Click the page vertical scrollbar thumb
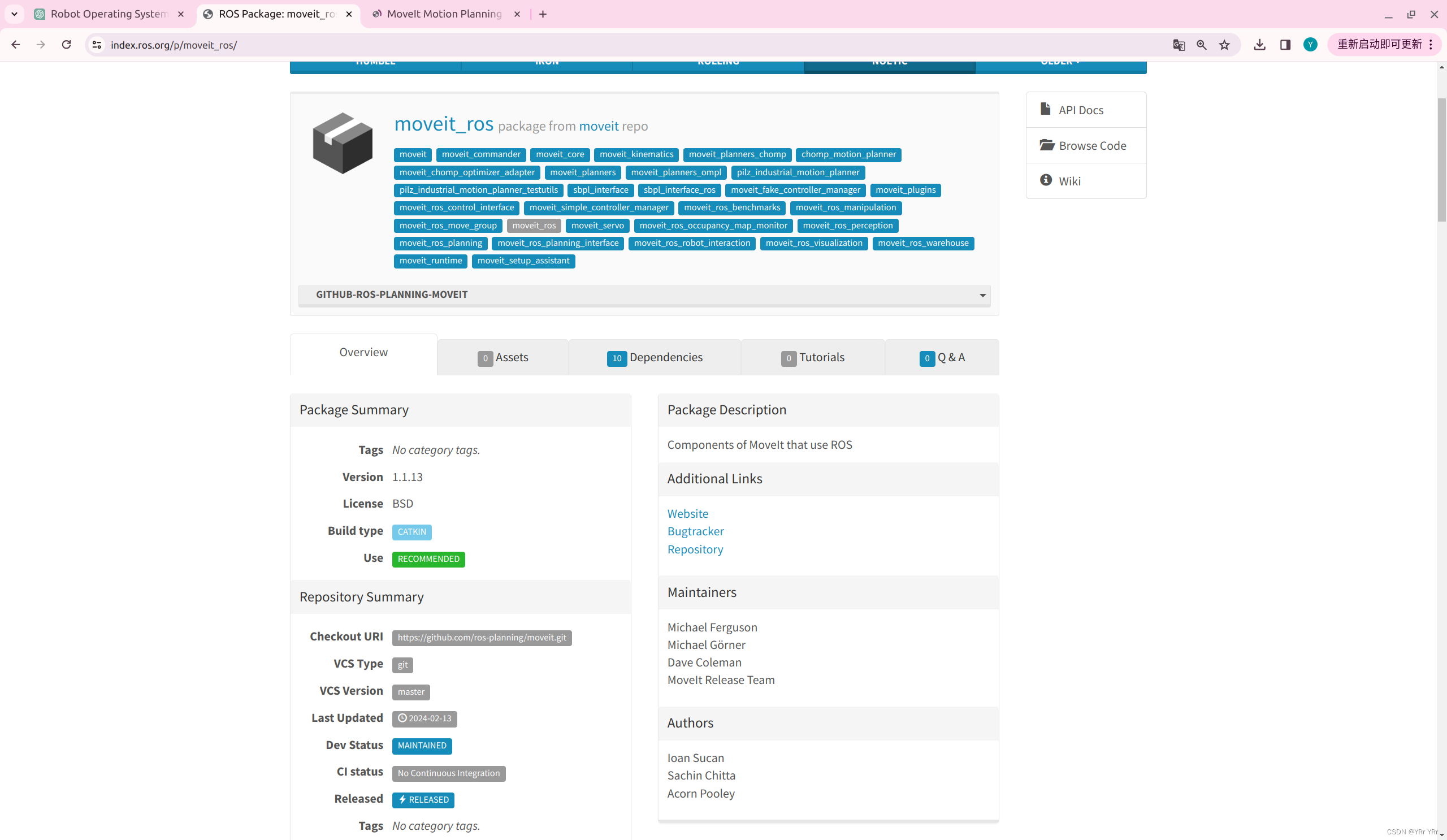Image resolution: width=1447 pixels, height=840 pixels. 1441,161
